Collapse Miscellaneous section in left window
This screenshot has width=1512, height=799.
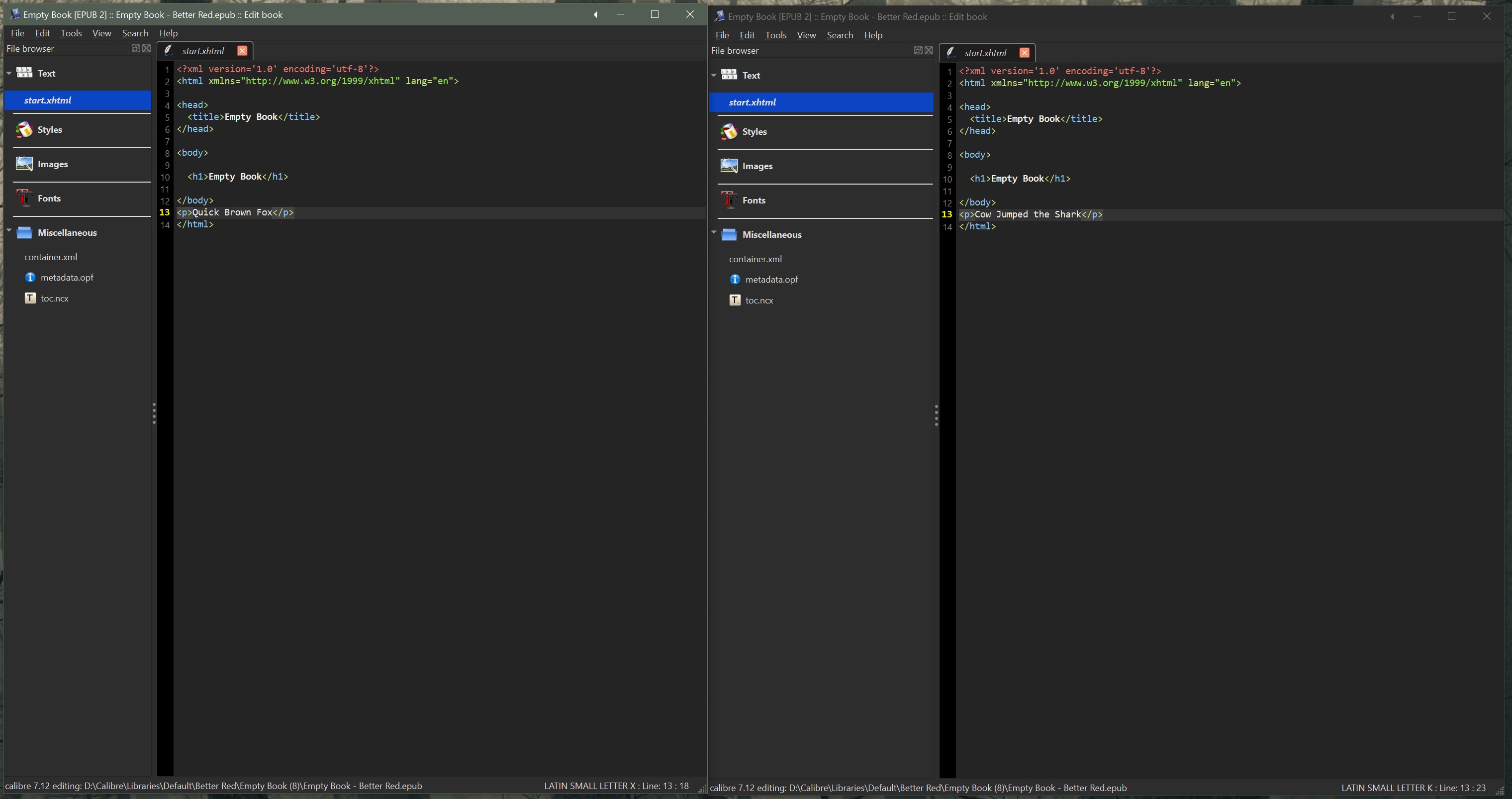[x=9, y=231]
